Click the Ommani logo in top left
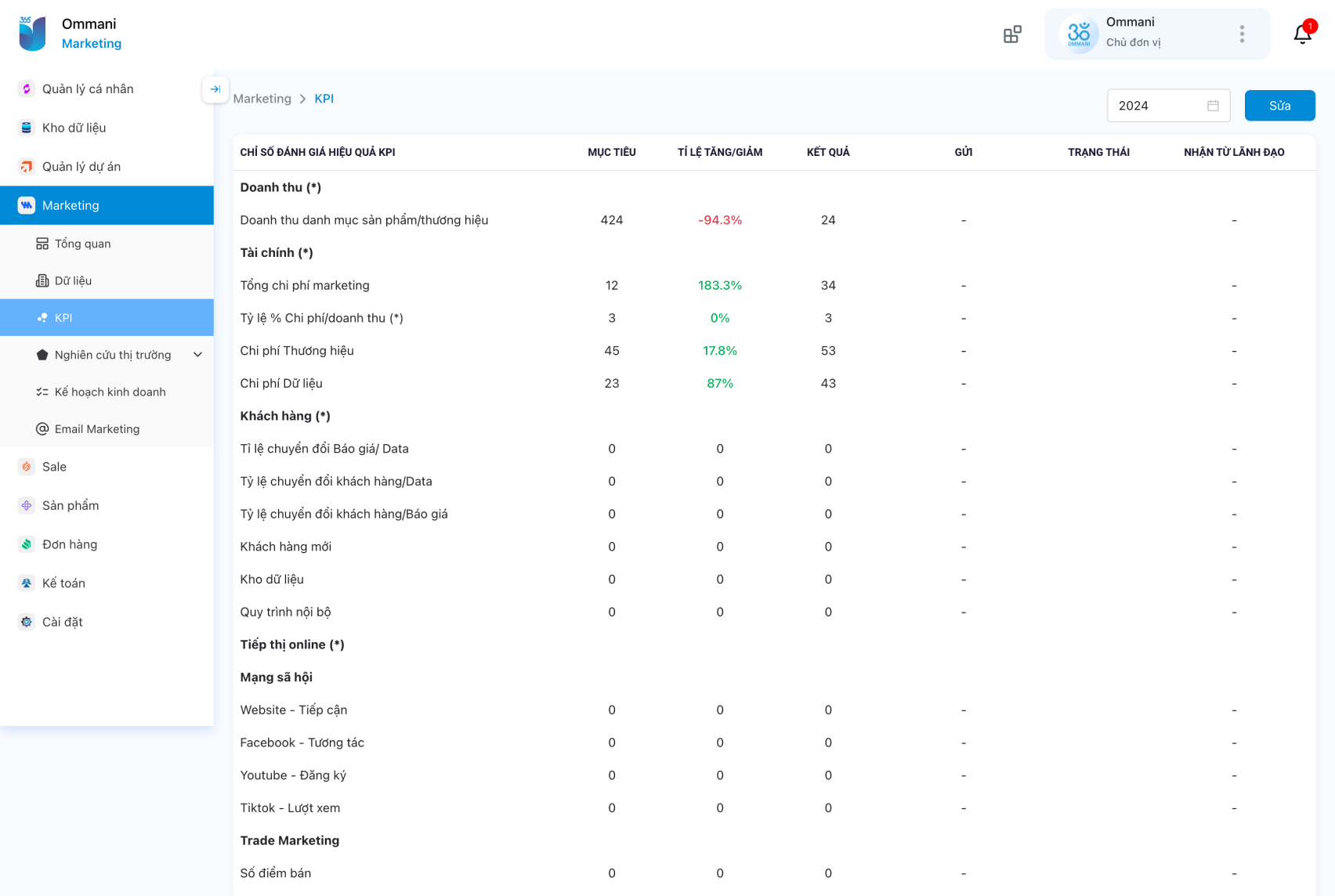Image resolution: width=1335 pixels, height=896 pixels. (33, 34)
